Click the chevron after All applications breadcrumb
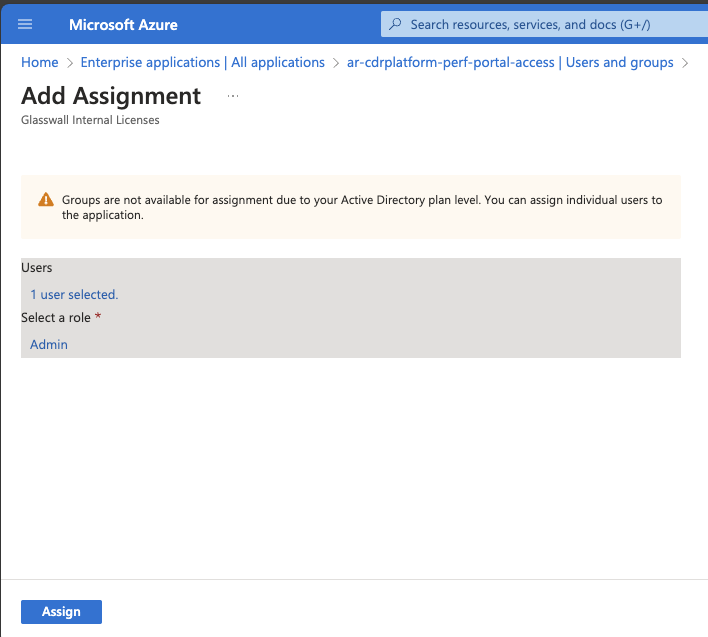 pyautogui.click(x=336, y=63)
